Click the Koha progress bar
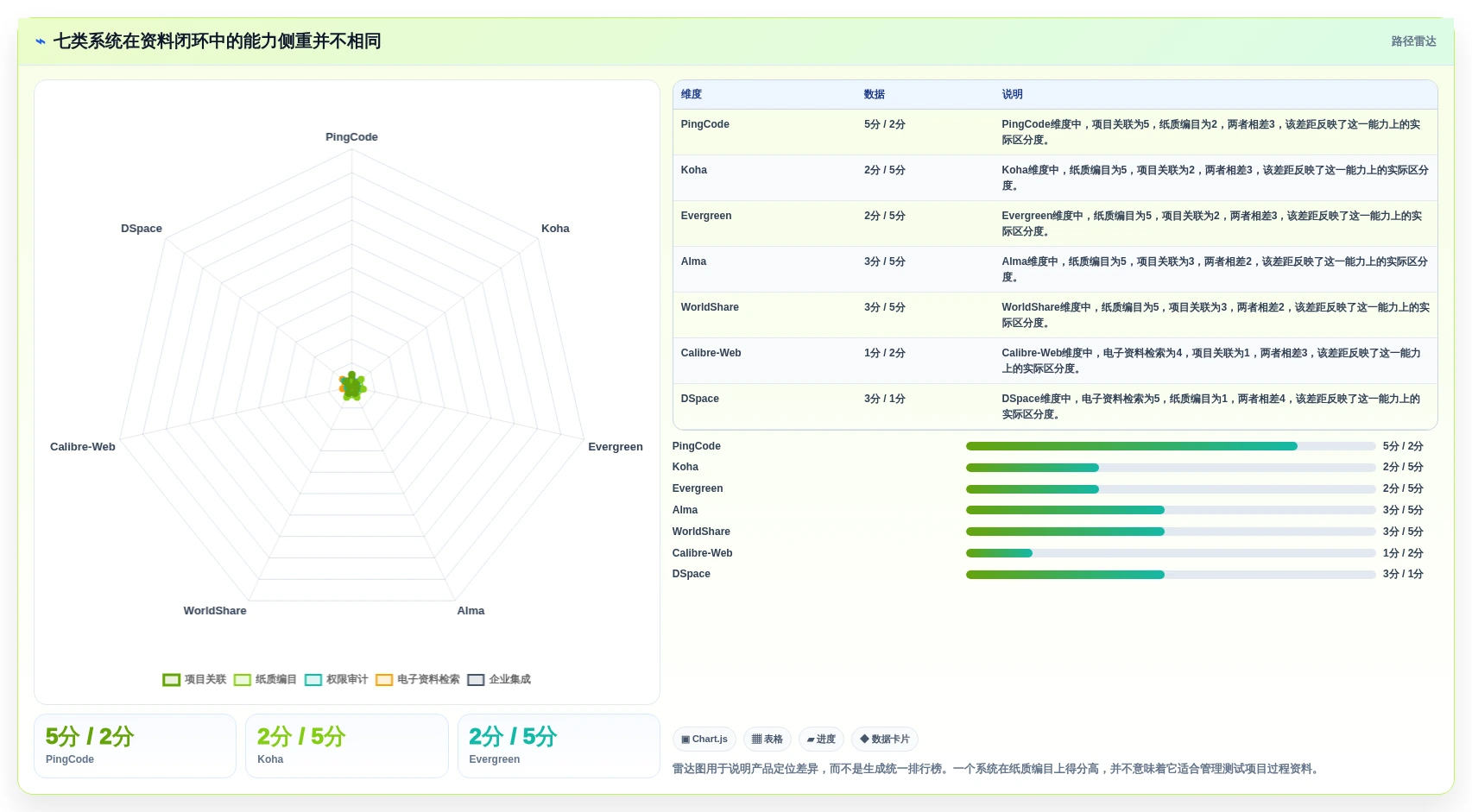 click(1171, 468)
